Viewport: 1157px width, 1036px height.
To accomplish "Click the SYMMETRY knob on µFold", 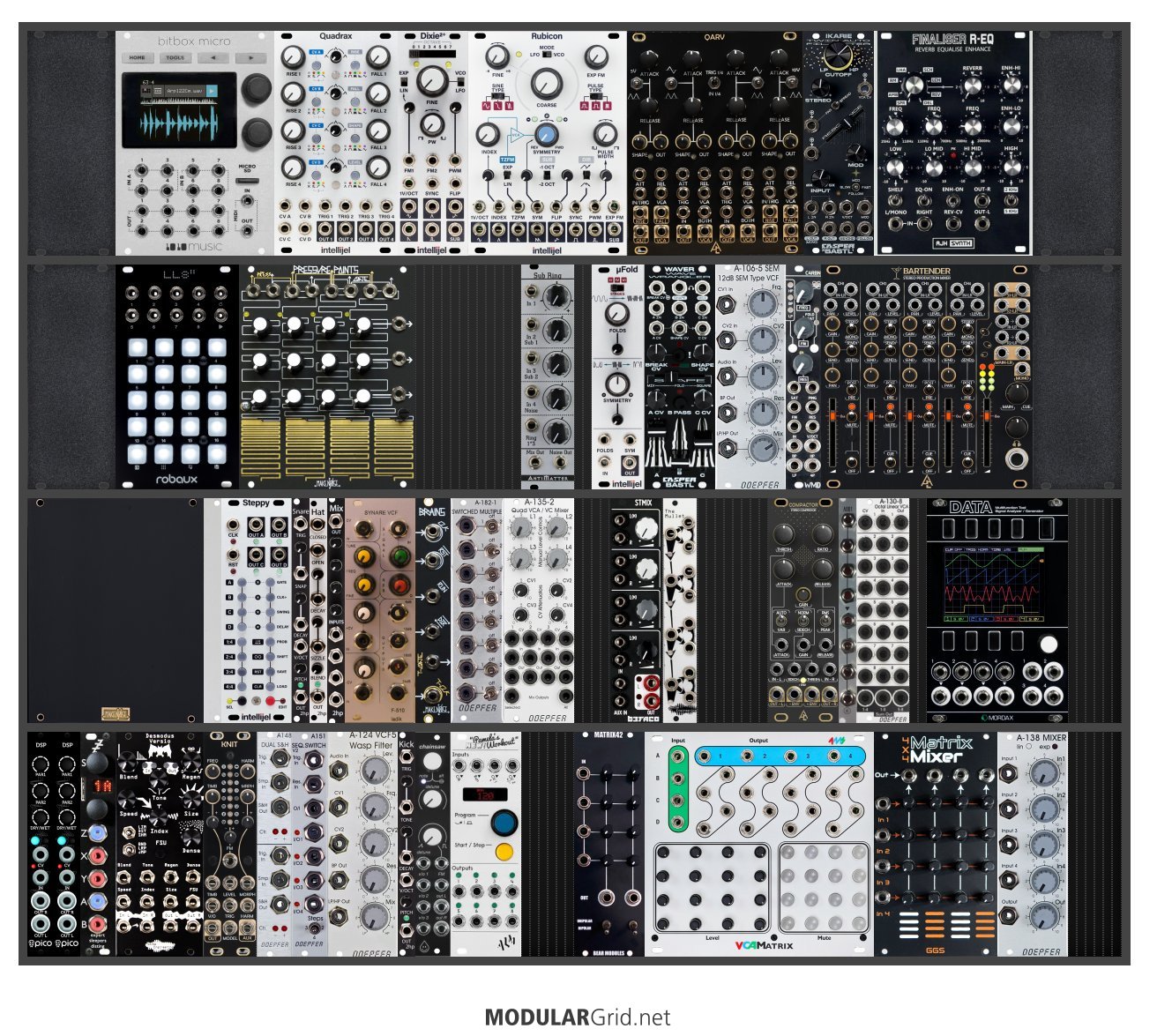I will [x=618, y=384].
